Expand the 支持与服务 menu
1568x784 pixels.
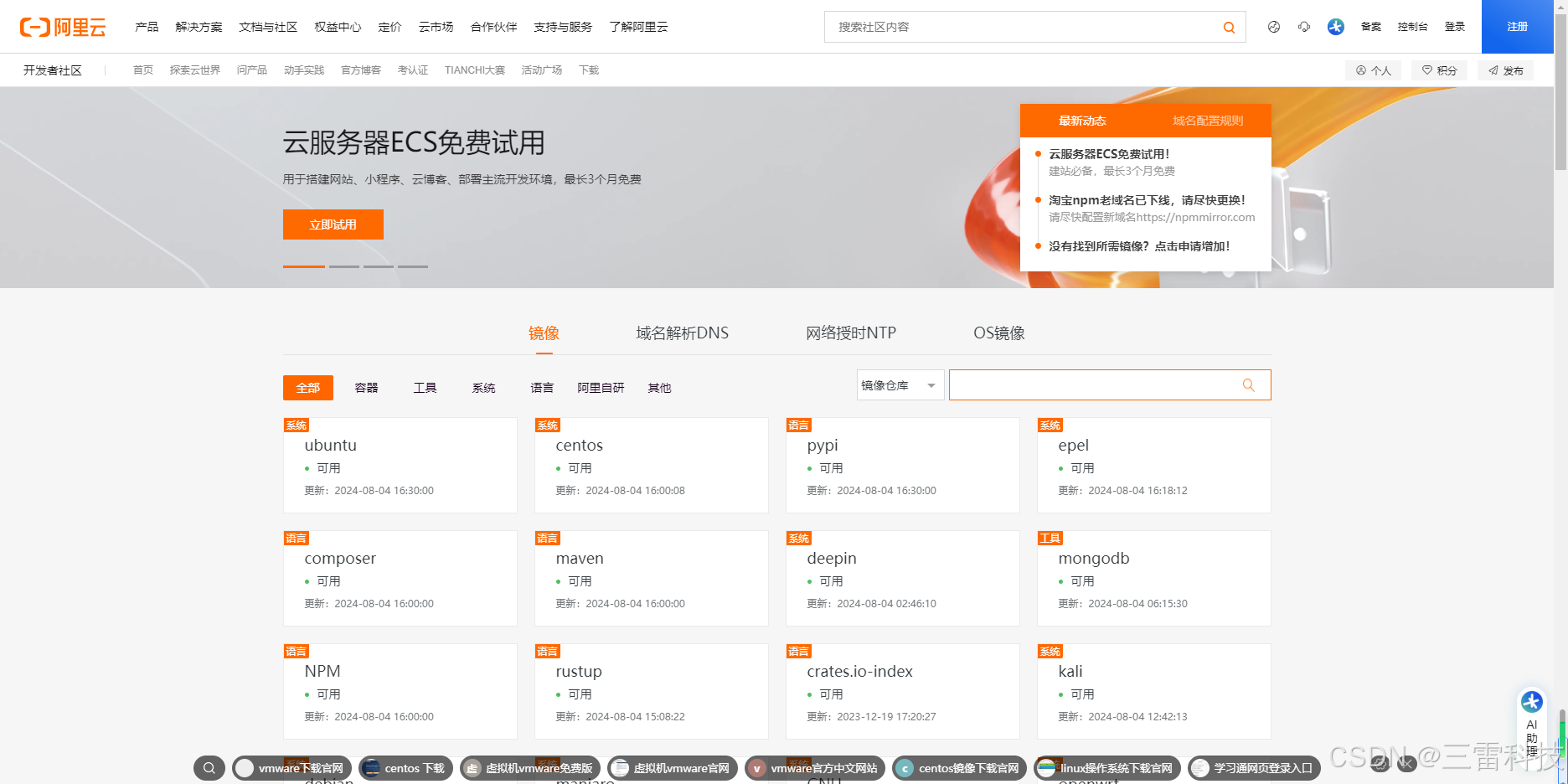pos(563,27)
